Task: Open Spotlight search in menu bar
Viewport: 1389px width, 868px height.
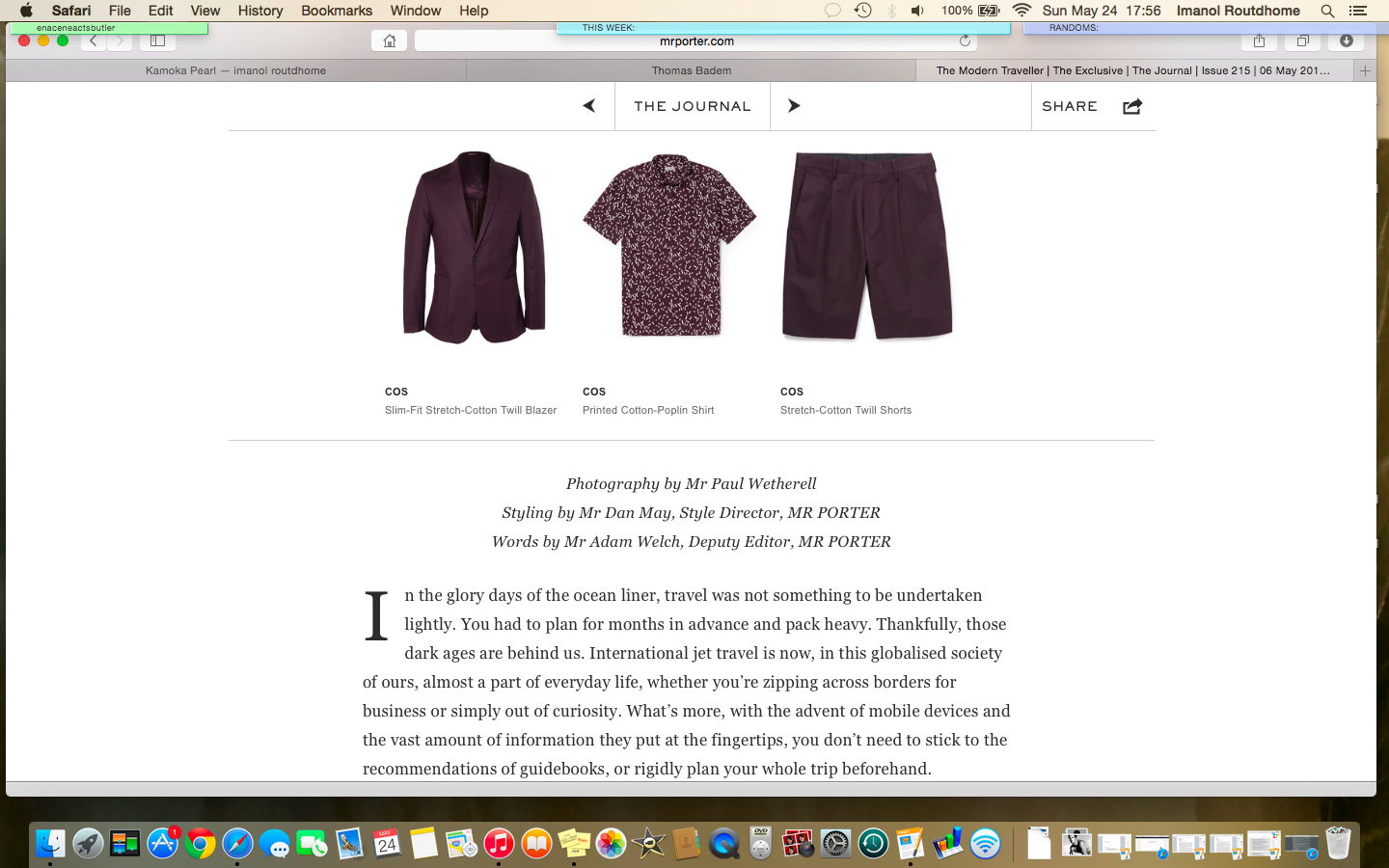Action: [x=1327, y=11]
